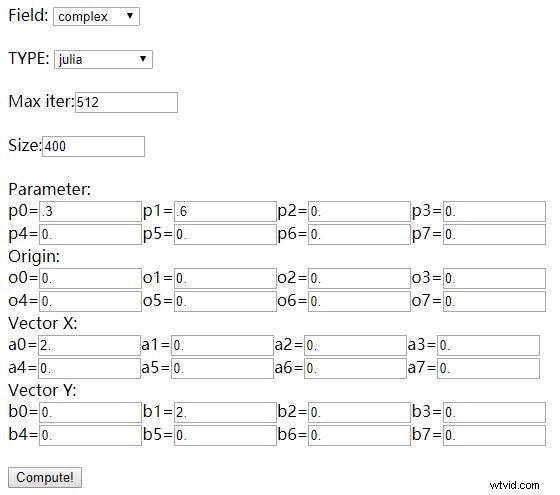Click the p4 parameter input box
Image resolution: width=560 pixels, height=495 pixels.
pyautogui.click(x=90, y=234)
